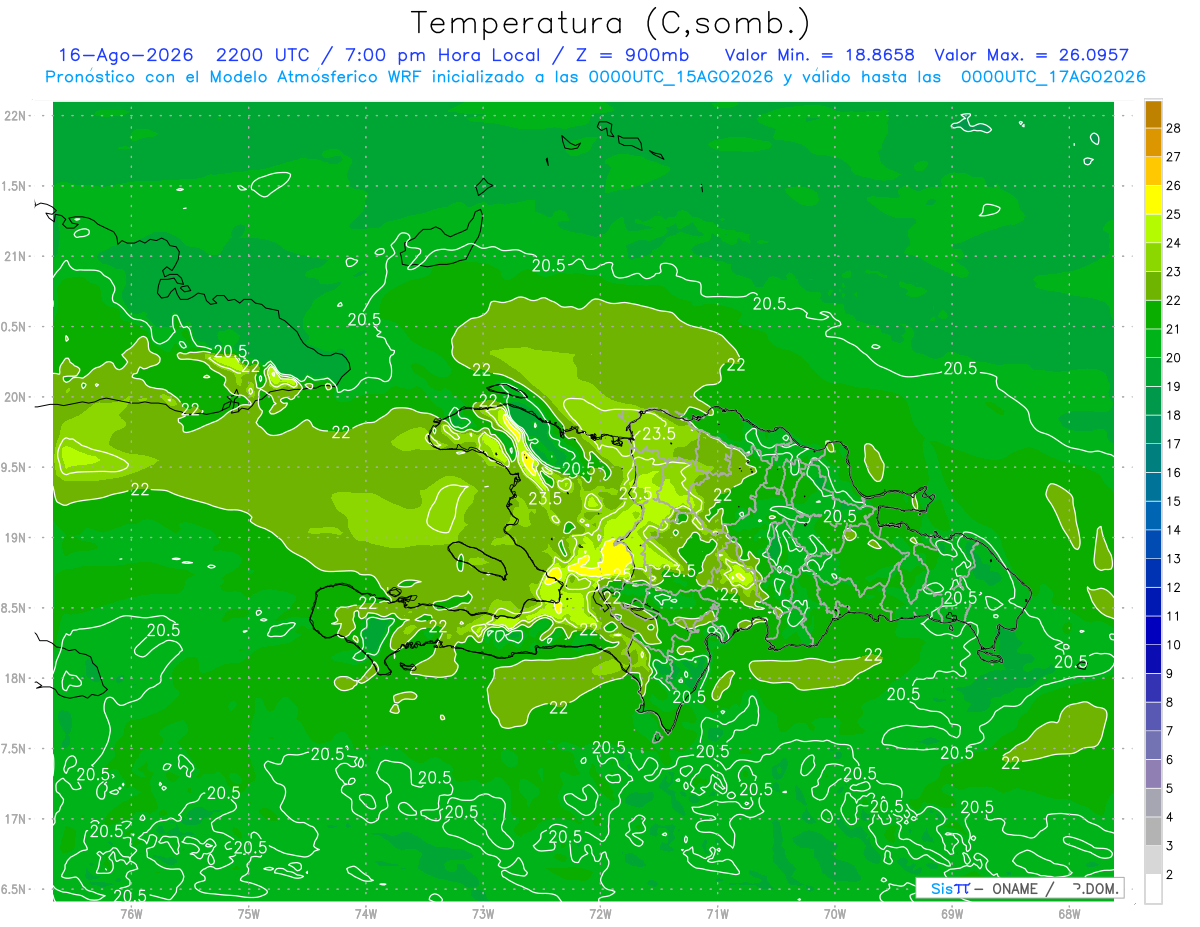
Task: Click color bar label "13"
Action: (x=1174, y=558)
